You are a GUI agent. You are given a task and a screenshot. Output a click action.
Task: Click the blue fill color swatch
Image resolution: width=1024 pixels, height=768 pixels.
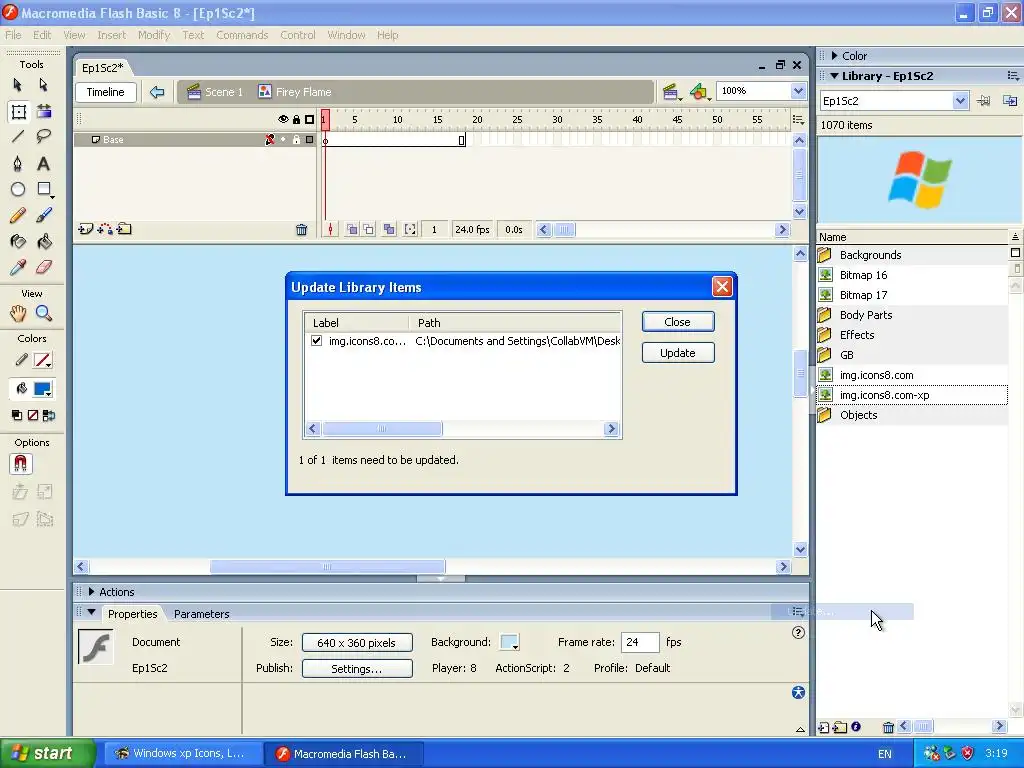pyautogui.click(x=43, y=389)
